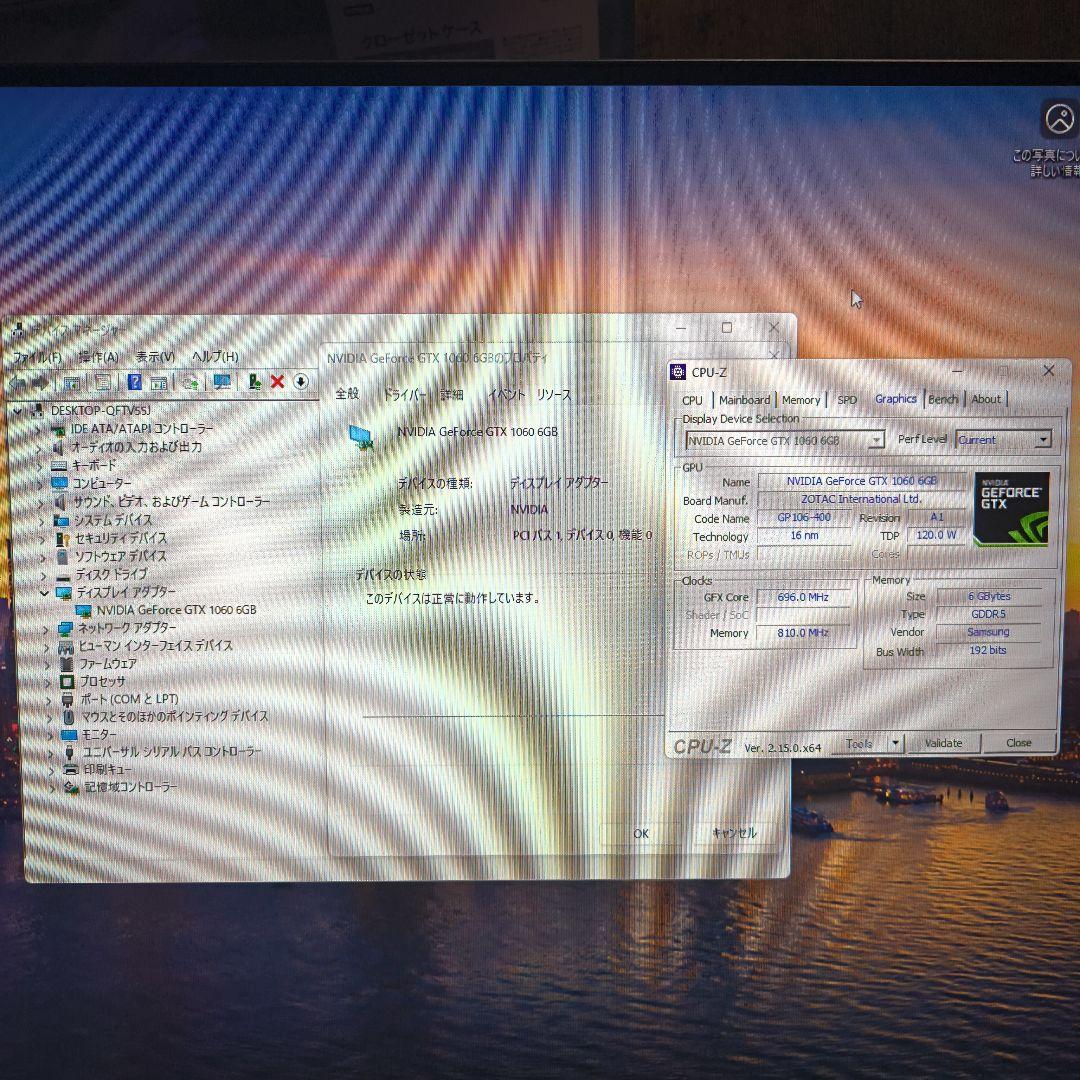Switch to SPD tab in CPU-Z
The height and width of the screenshot is (1080, 1080).
(847, 399)
